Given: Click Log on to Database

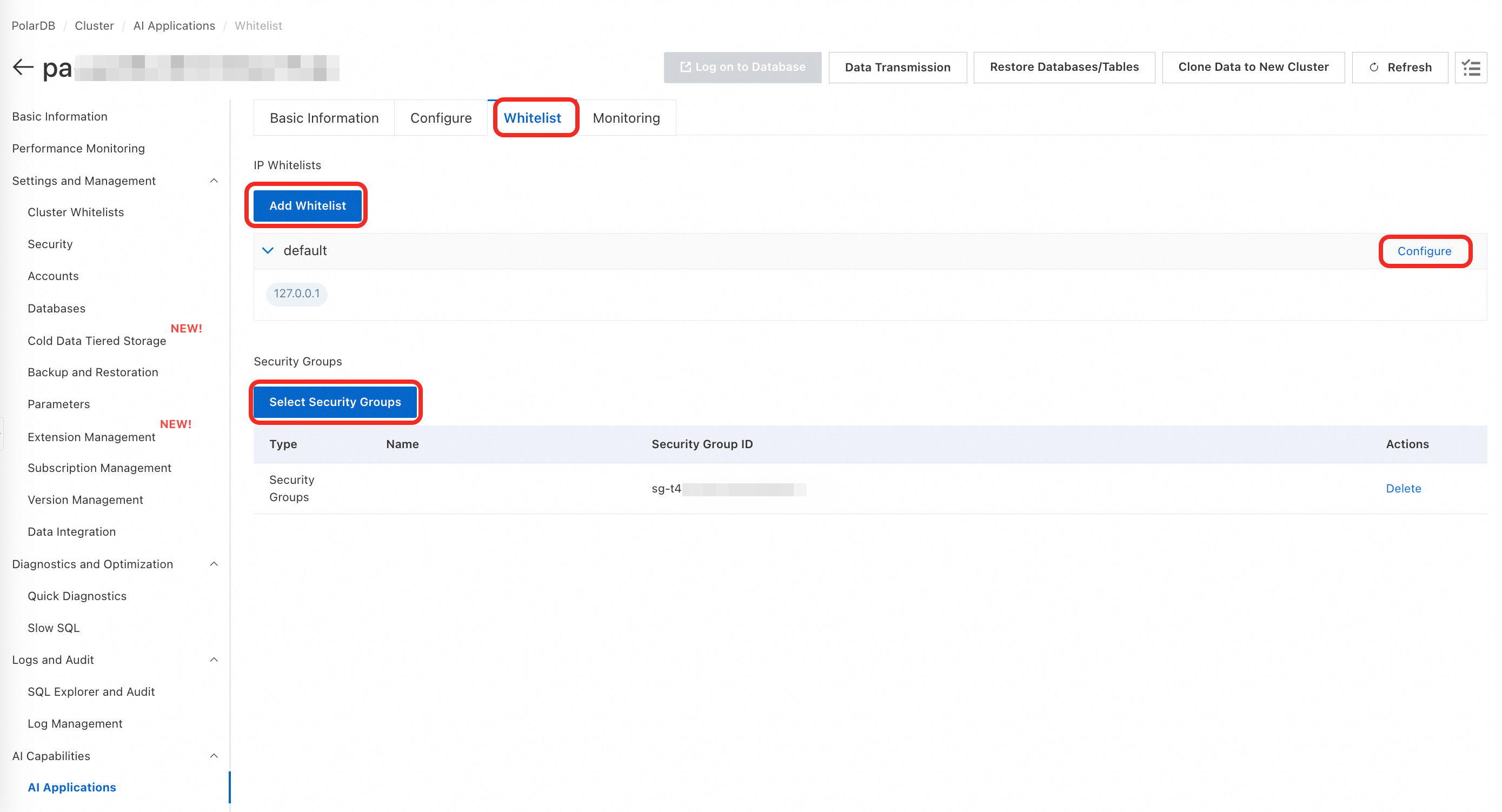Looking at the screenshot, I should [742, 68].
